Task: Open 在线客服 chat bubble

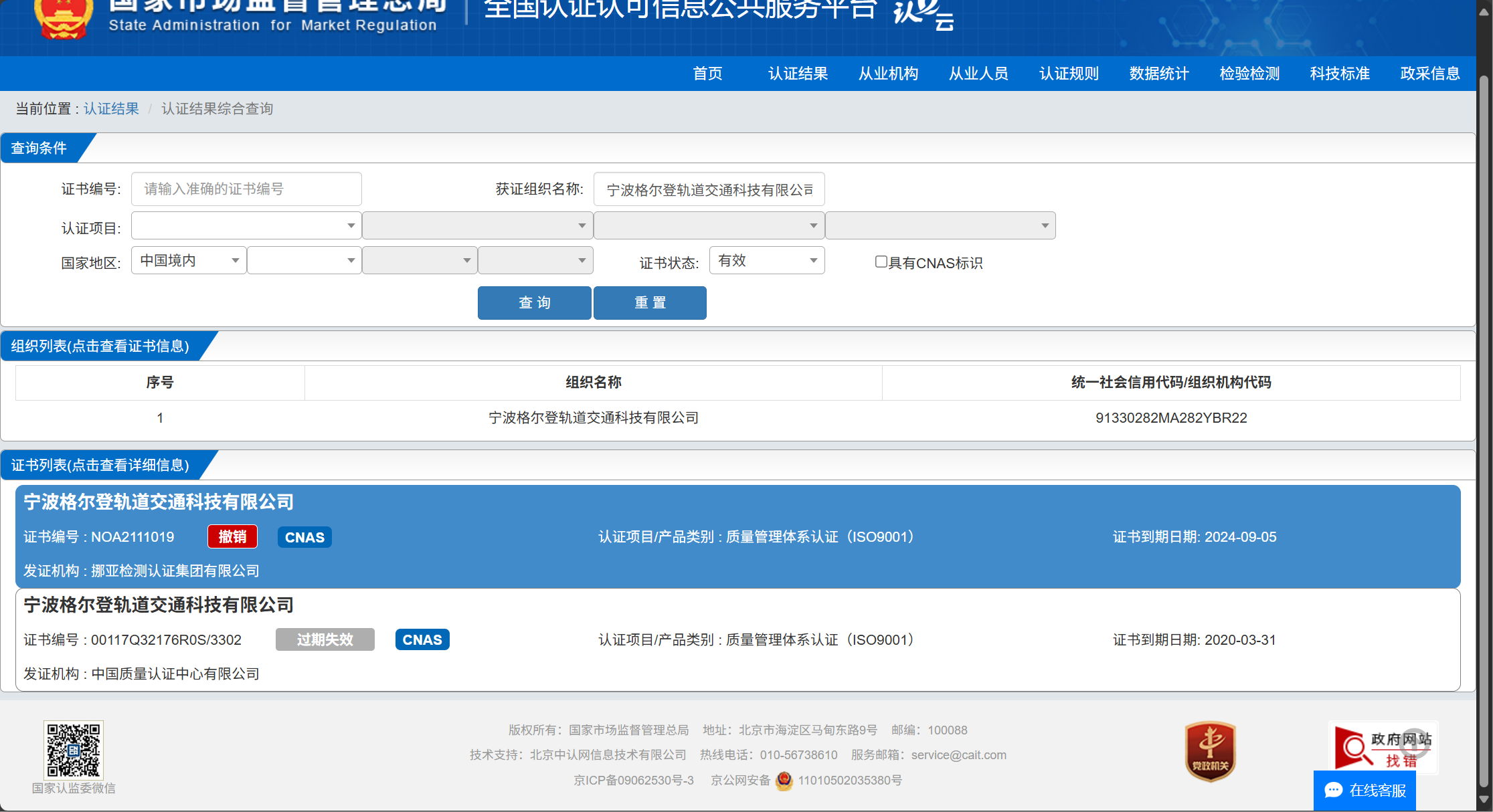Action: 1365,791
